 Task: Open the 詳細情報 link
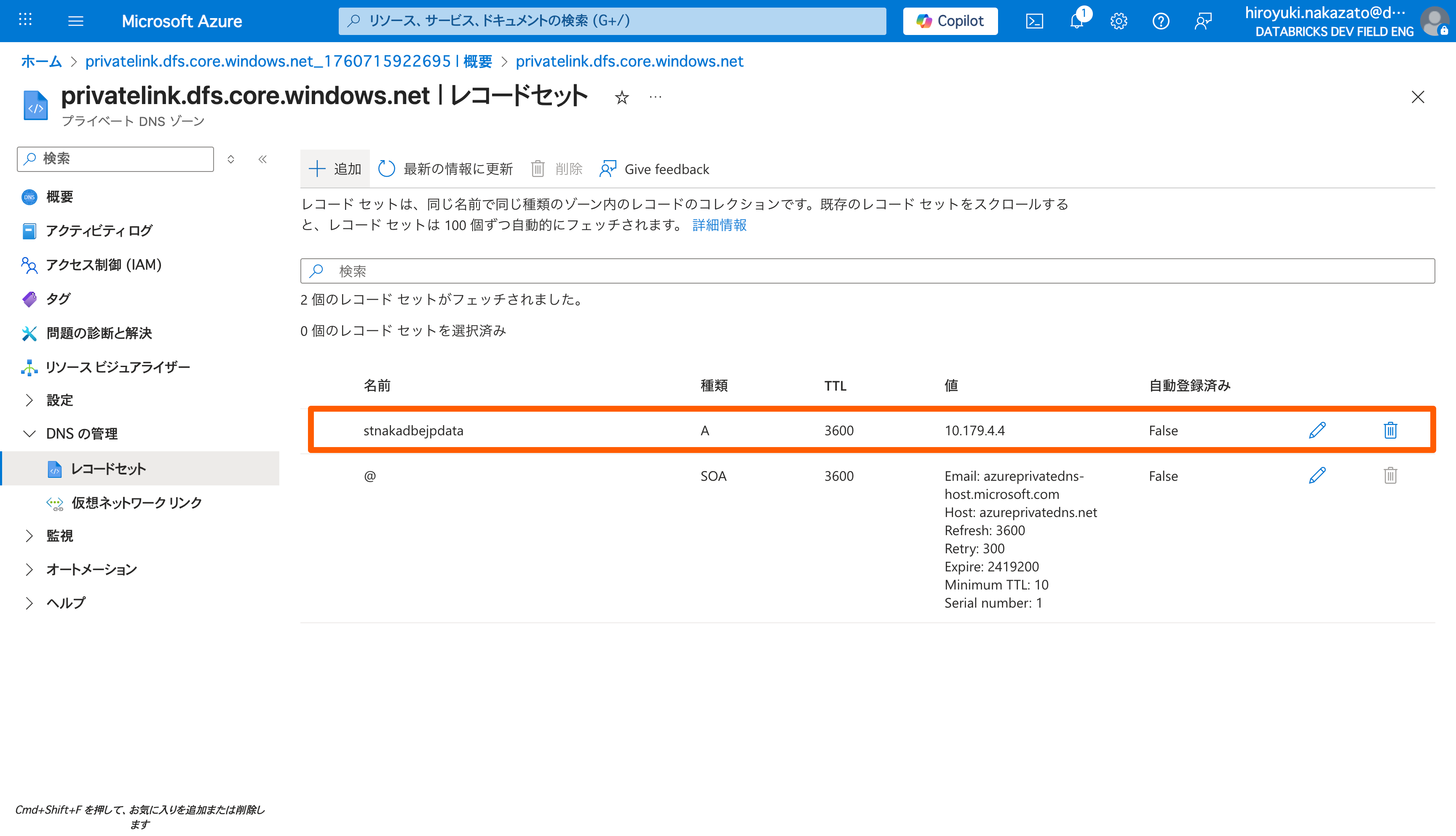pyautogui.click(x=719, y=225)
